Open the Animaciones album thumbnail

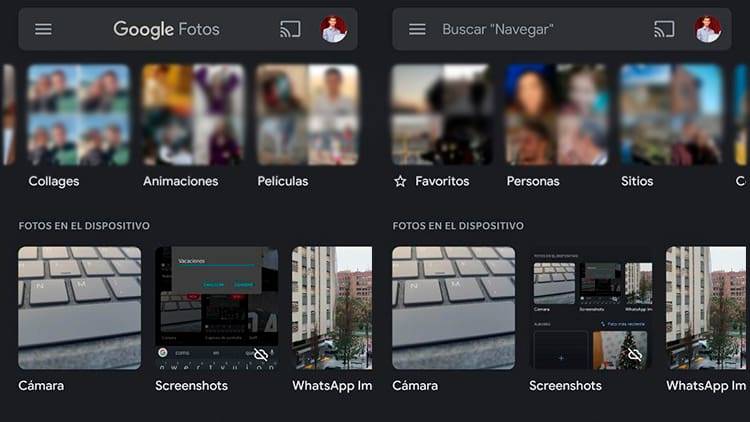tap(193, 115)
